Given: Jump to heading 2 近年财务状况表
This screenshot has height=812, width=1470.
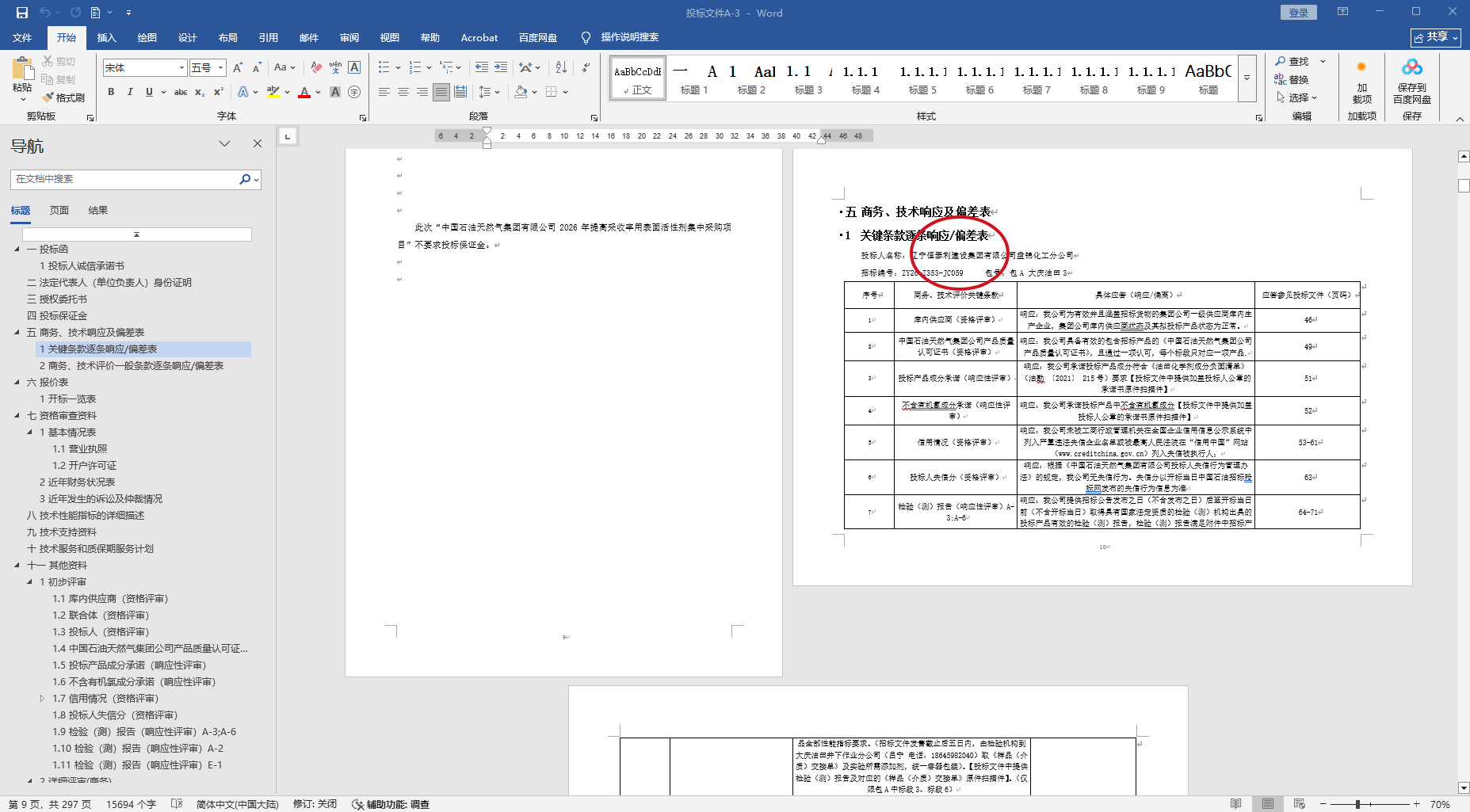Looking at the screenshot, I should [77, 482].
